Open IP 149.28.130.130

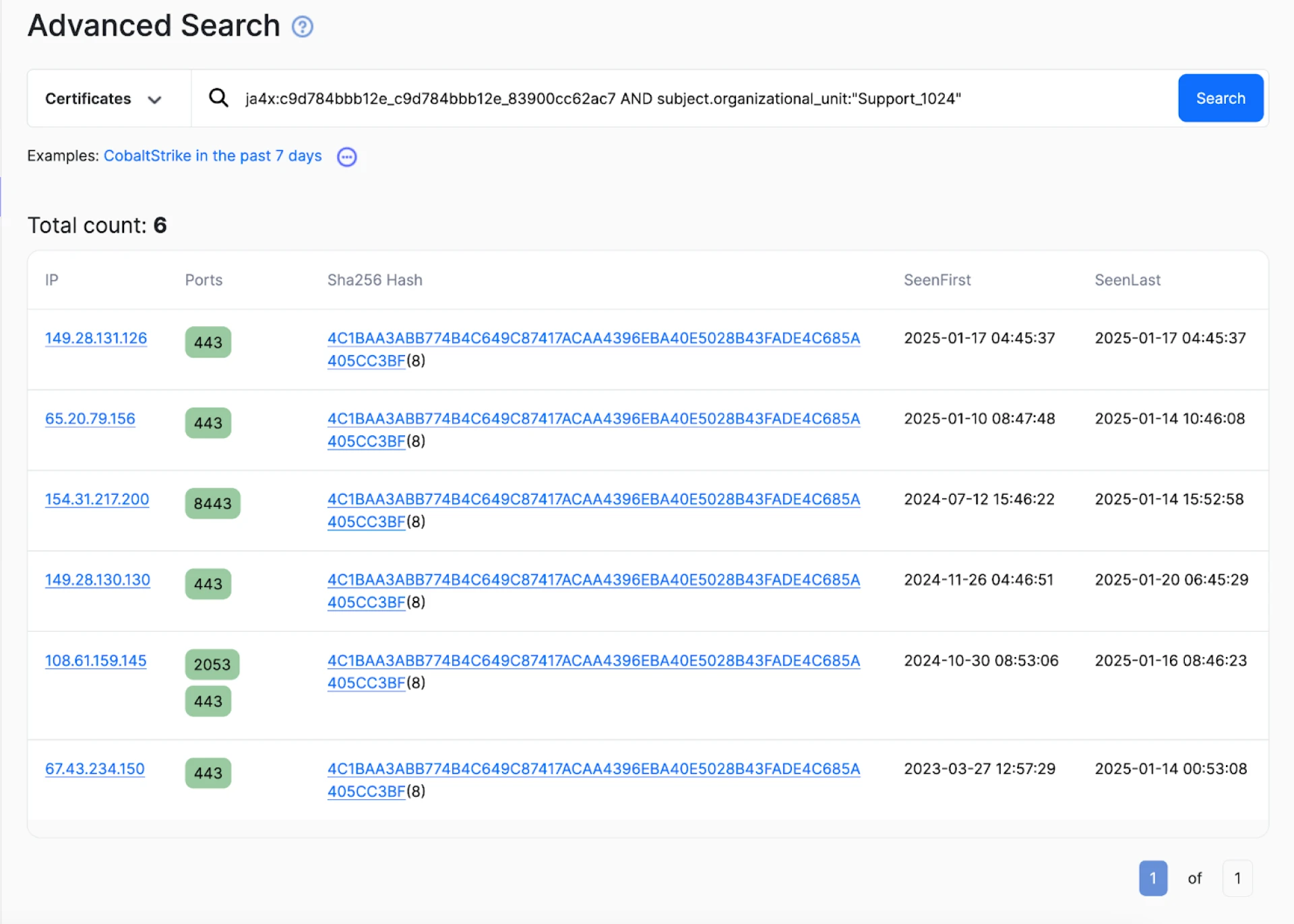click(97, 580)
